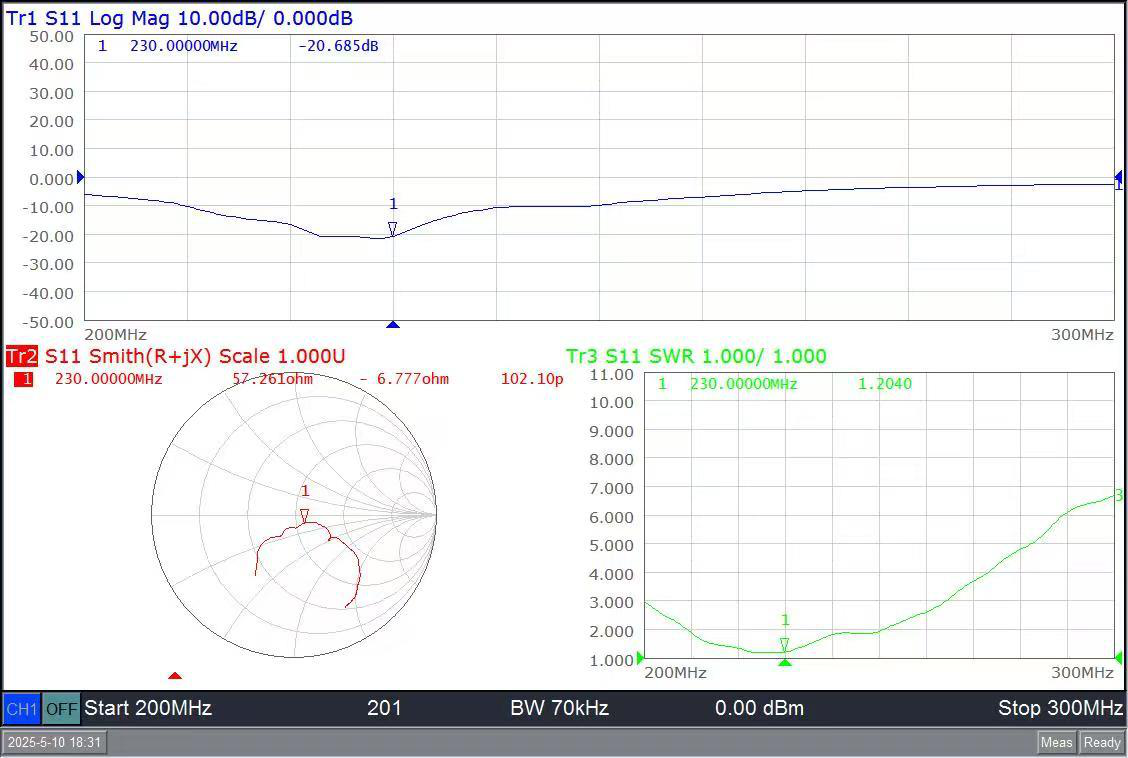Click the -6.777ohm reactance readout
Viewport: 1128px width, 758px height.
(x=404, y=379)
